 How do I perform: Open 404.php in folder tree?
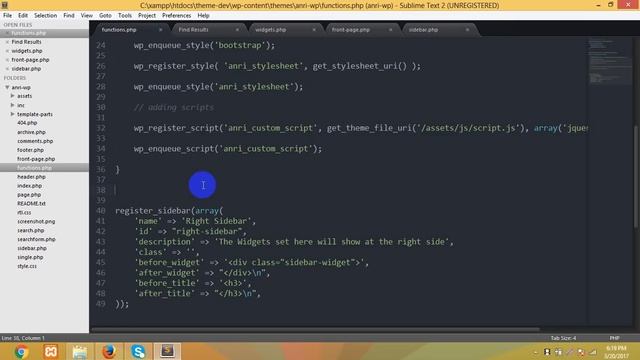(27, 123)
